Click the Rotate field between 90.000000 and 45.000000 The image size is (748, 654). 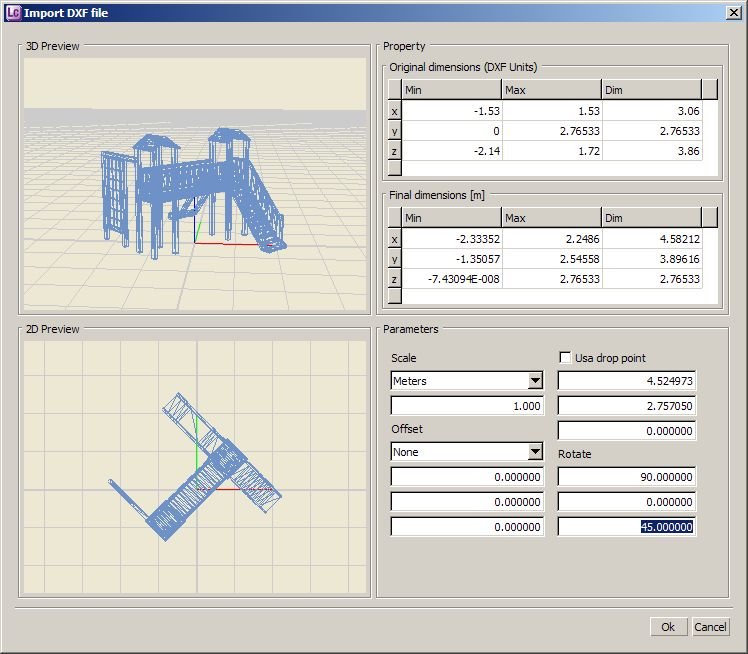coord(627,502)
